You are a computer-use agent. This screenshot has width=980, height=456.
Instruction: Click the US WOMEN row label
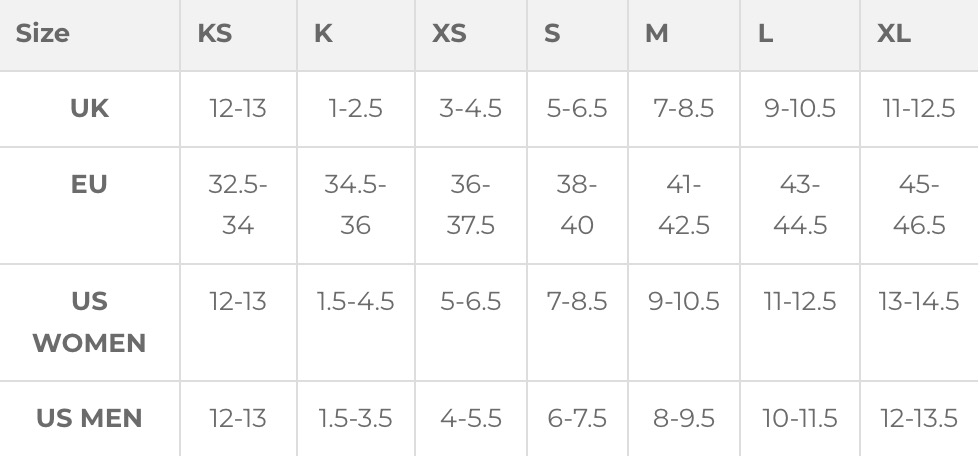click(x=89, y=322)
